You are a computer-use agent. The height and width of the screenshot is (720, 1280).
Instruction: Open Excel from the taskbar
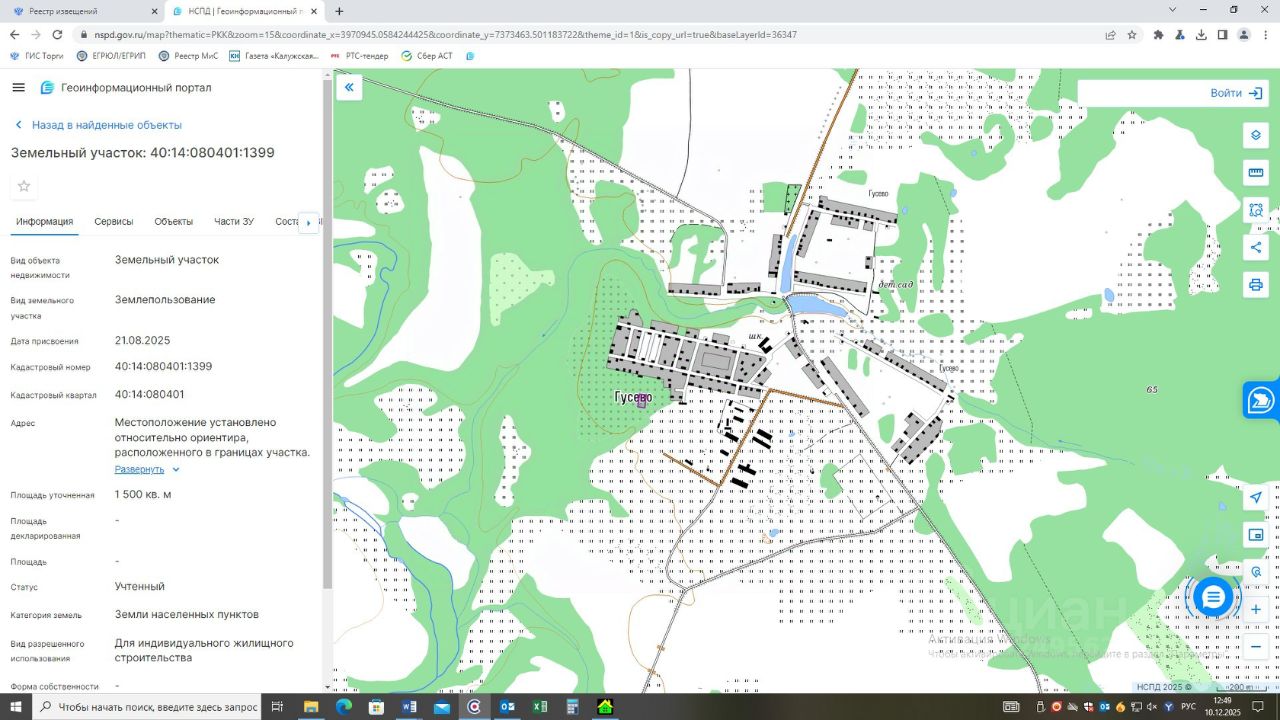coord(540,707)
